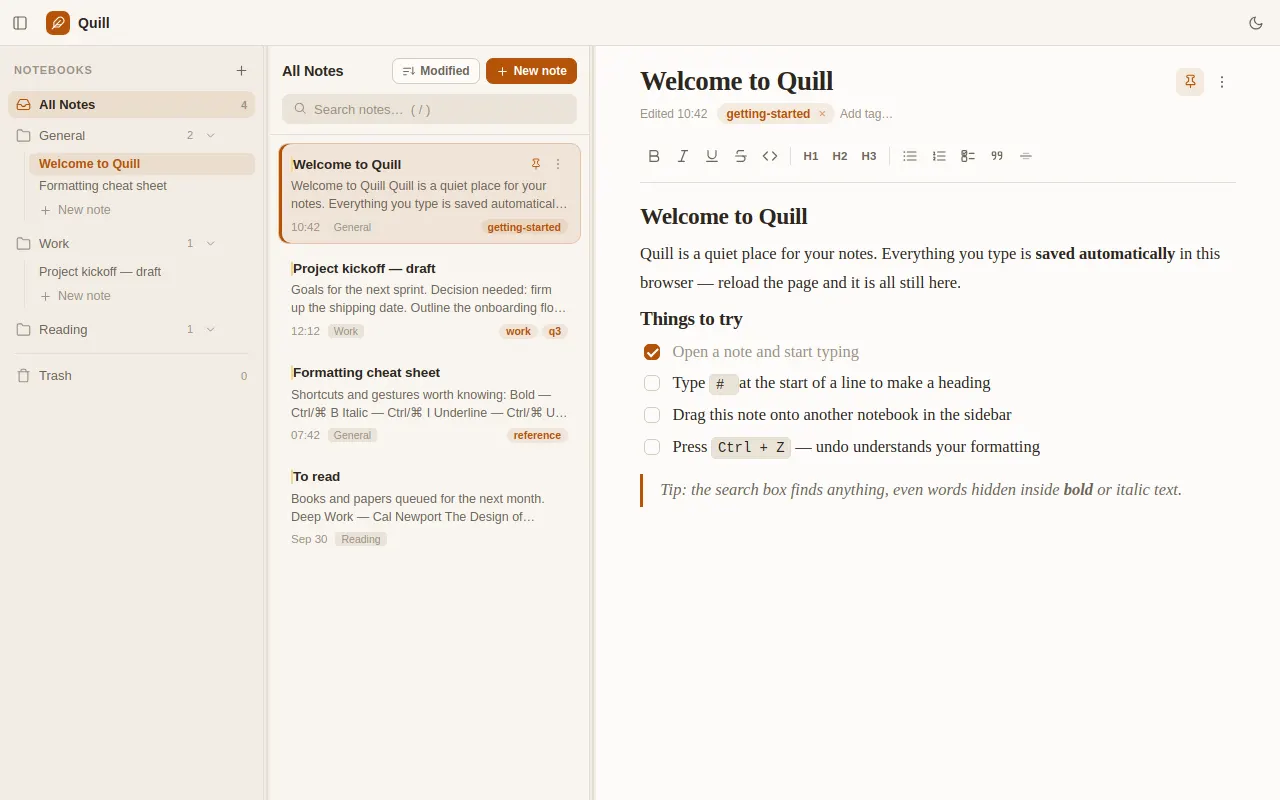The width and height of the screenshot is (1280, 800).
Task: Insert a block quote
Action: pos(997,156)
